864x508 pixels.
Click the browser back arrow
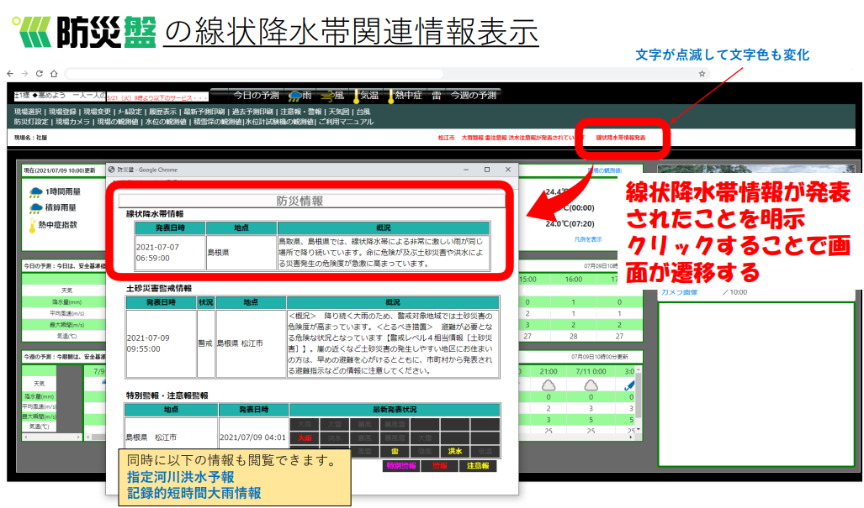coord(10,73)
